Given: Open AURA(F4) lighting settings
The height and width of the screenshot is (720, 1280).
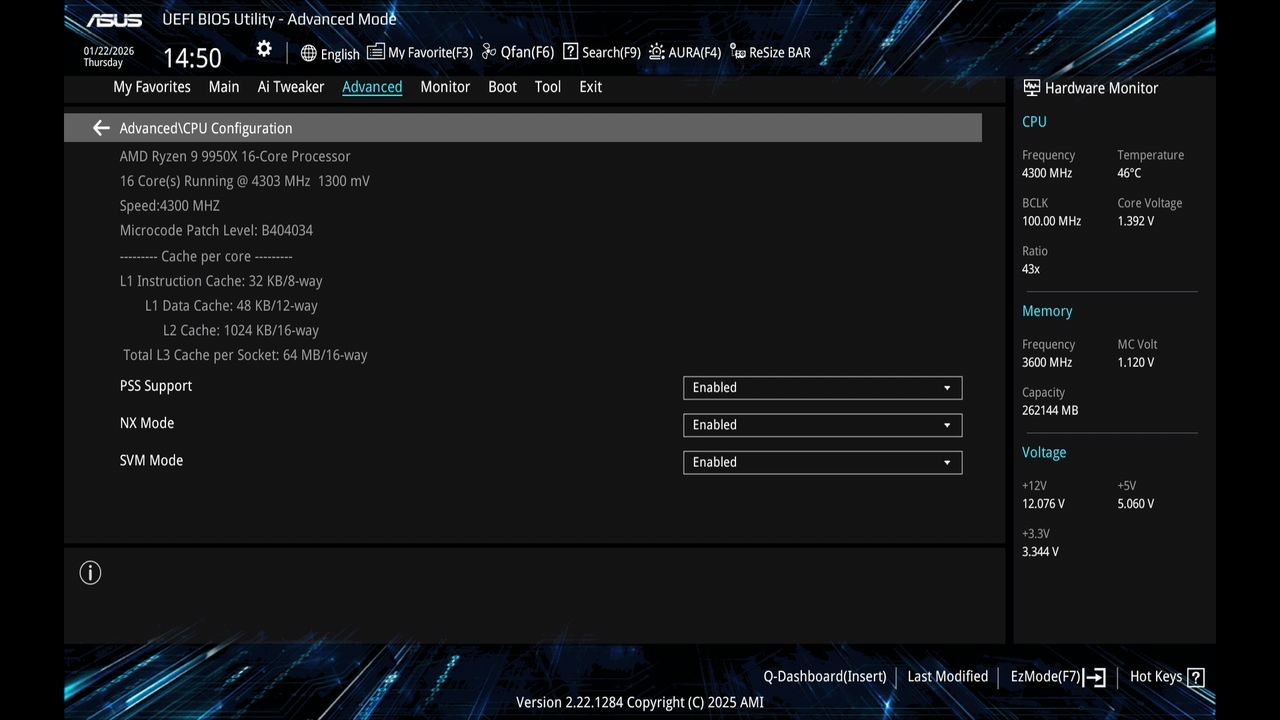Looking at the screenshot, I should 684,52.
